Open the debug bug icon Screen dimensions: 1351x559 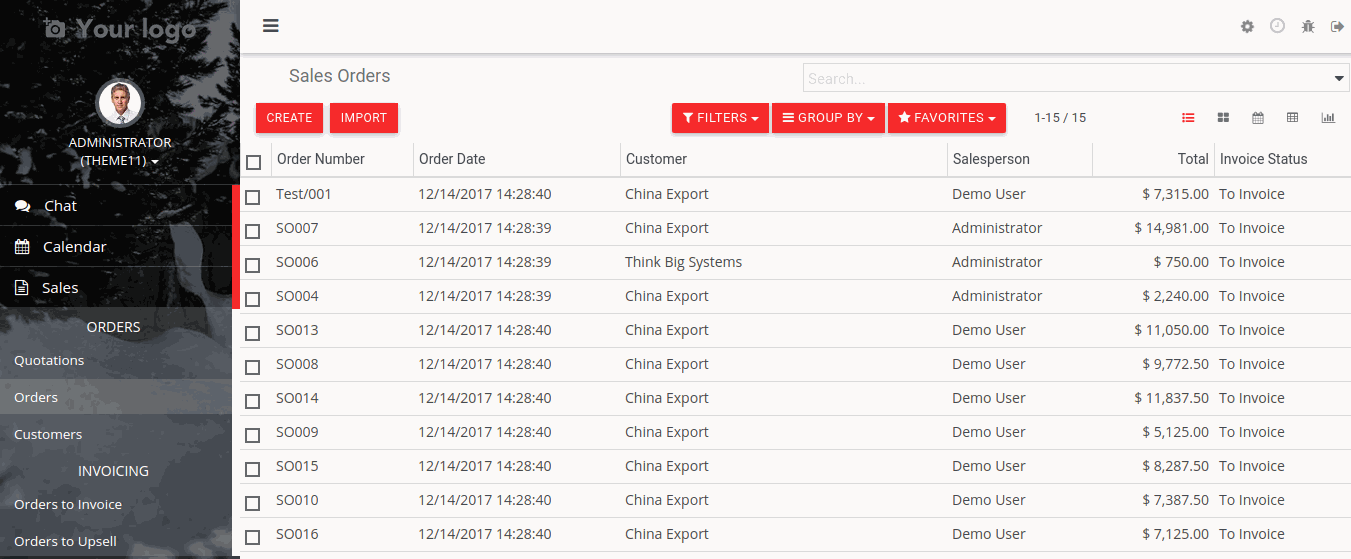[1308, 27]
